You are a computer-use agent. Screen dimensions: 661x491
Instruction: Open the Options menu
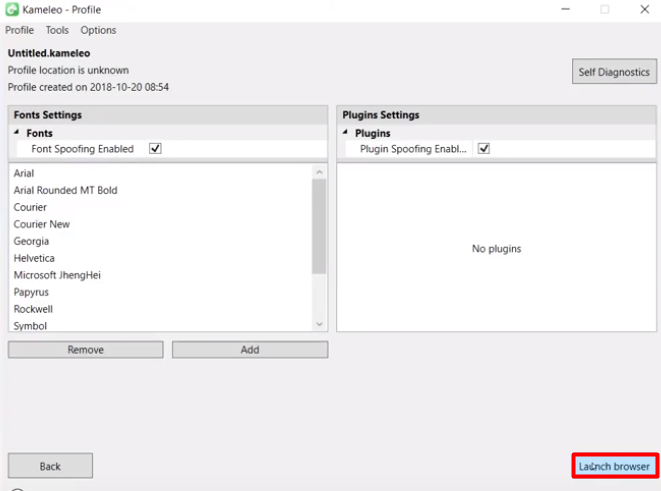(98, 30)
